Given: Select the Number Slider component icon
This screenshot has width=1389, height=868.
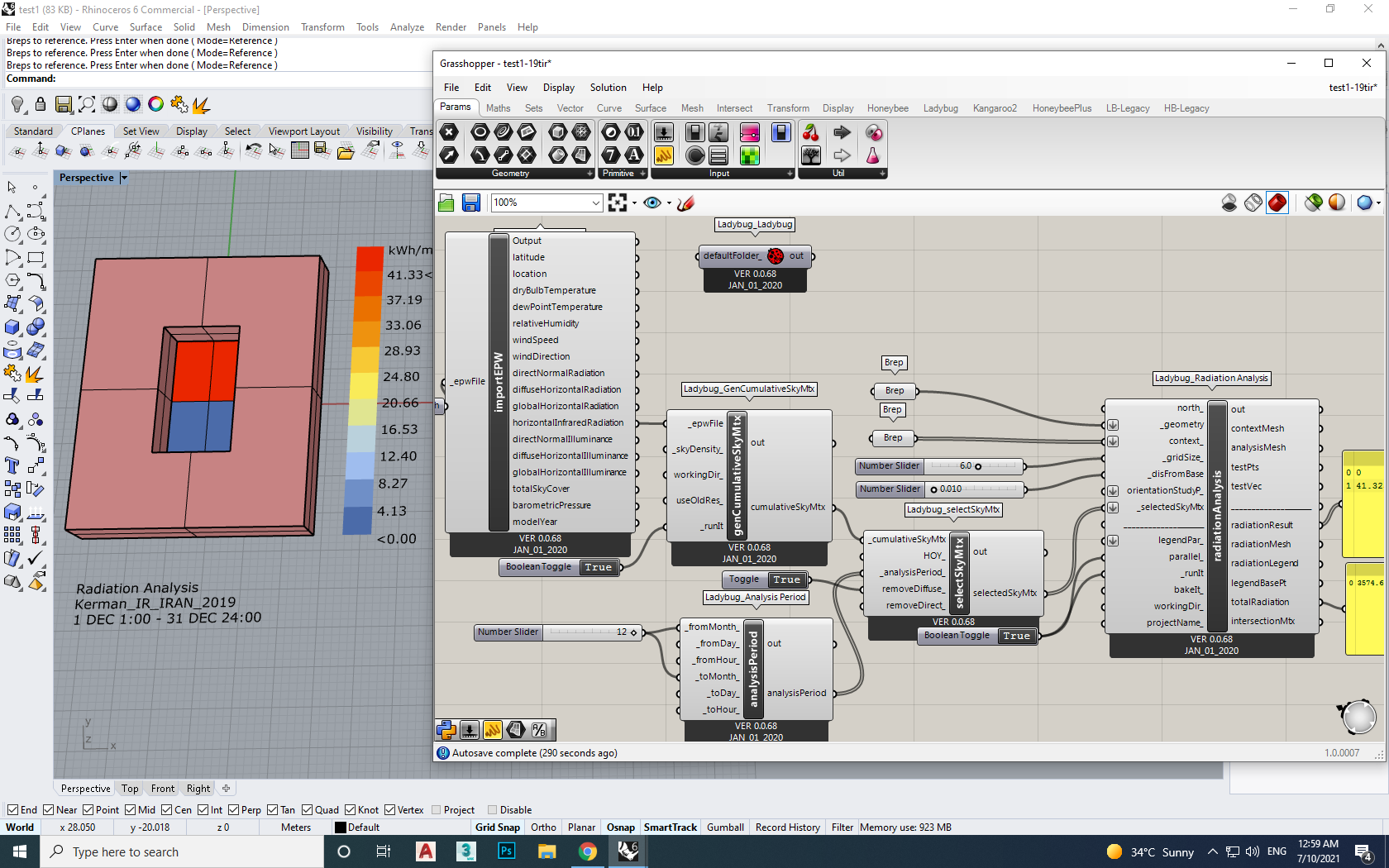Looking at the screenshot, I should click(664, 132).
